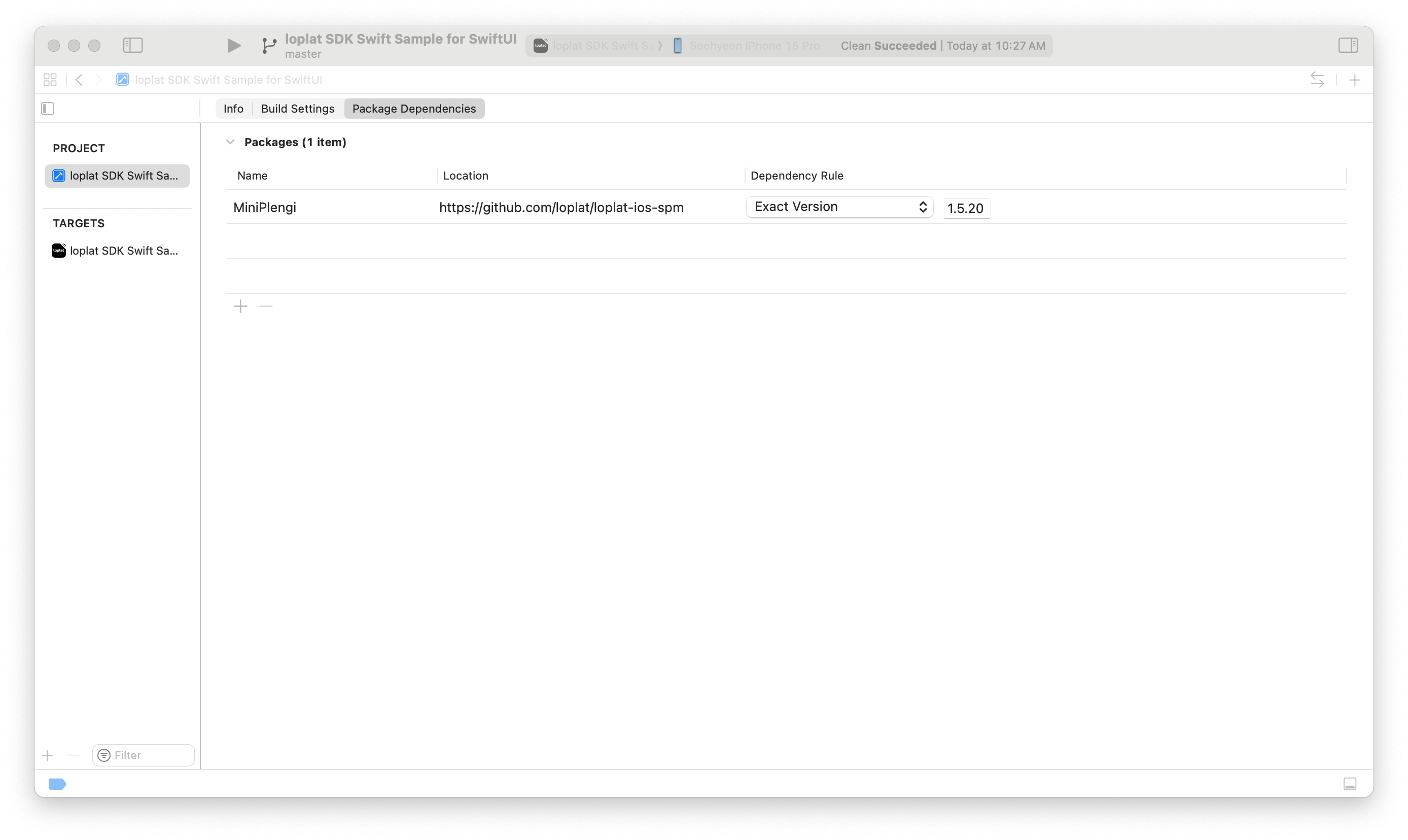Collapse the Packages section disclosure arrow
Image resolution: width=1408 pixels, height=840 pixels.
(x=230, y=142)
